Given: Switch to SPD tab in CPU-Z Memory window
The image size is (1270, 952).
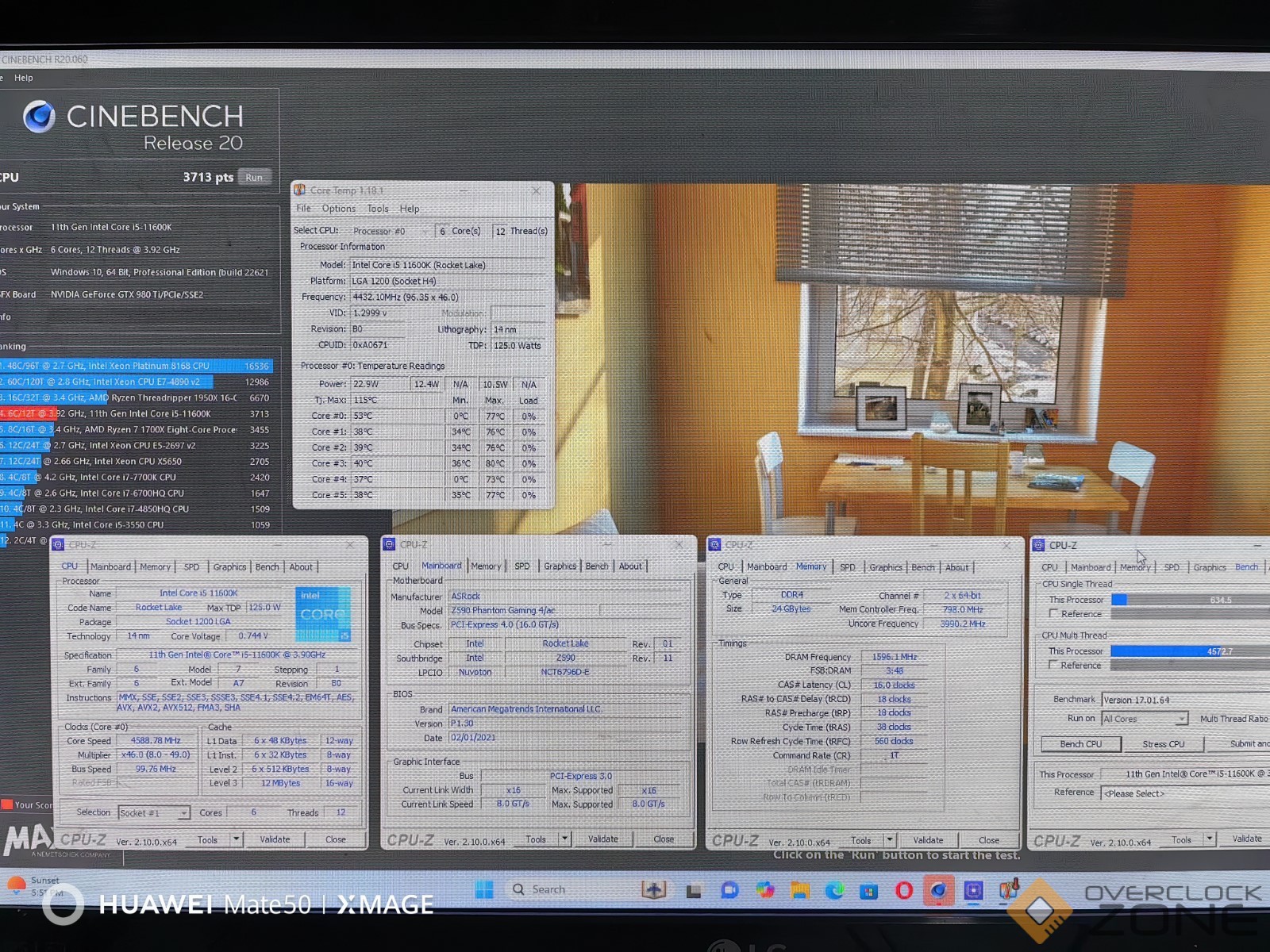Looking at the screenshot, I should (x=848, y=567).
